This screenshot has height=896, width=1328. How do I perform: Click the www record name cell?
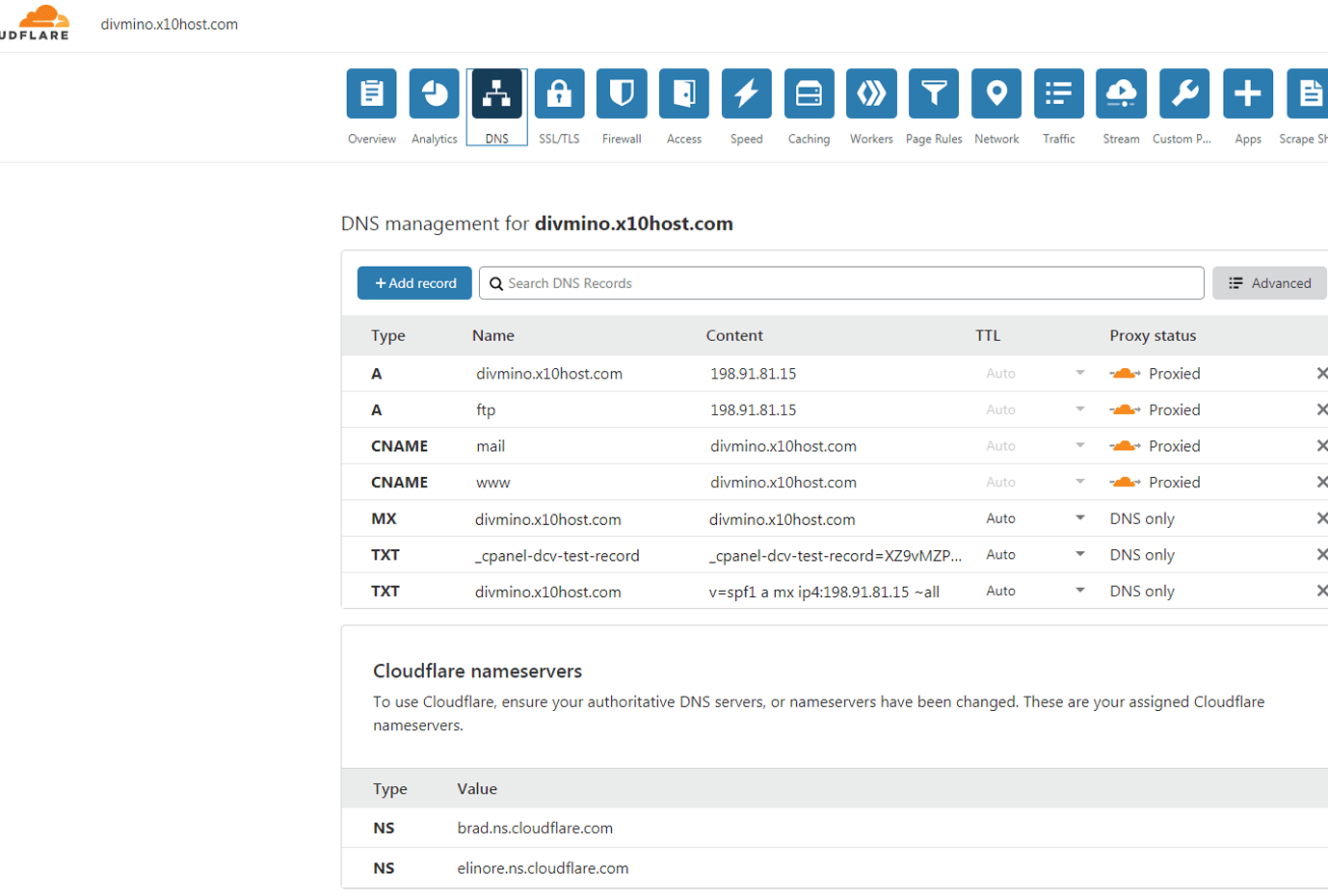click(493, 483)
